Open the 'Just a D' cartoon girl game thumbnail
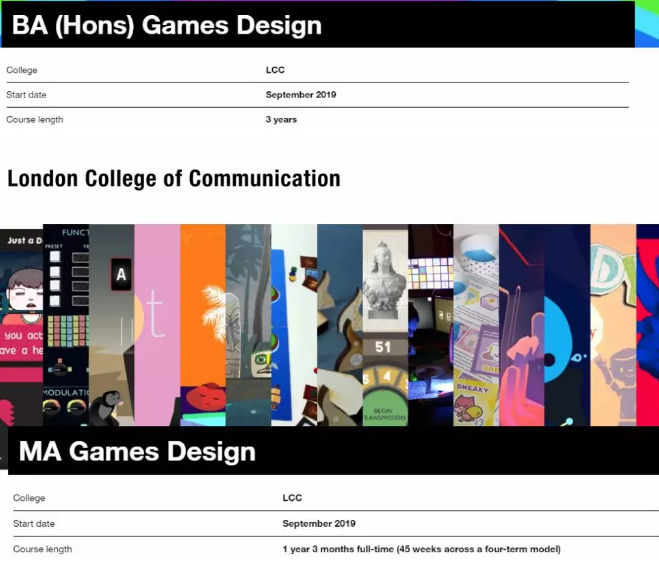The image size is (659, 562). coord(21,328)
